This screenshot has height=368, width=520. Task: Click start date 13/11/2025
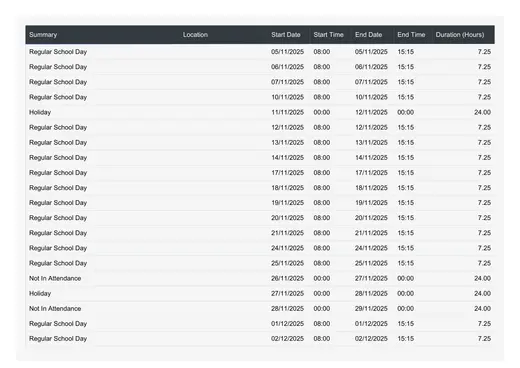(287, 142)
